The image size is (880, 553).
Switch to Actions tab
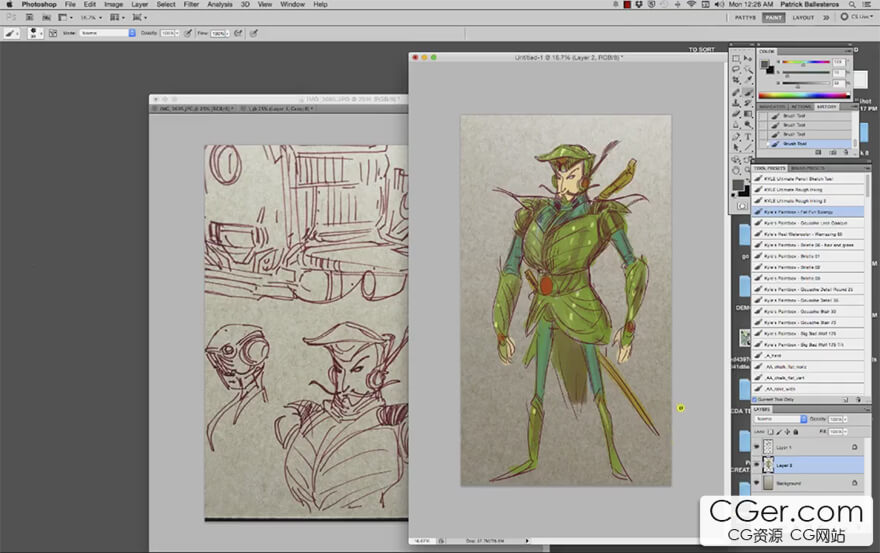pyautogui.click(x=801, y=107)
